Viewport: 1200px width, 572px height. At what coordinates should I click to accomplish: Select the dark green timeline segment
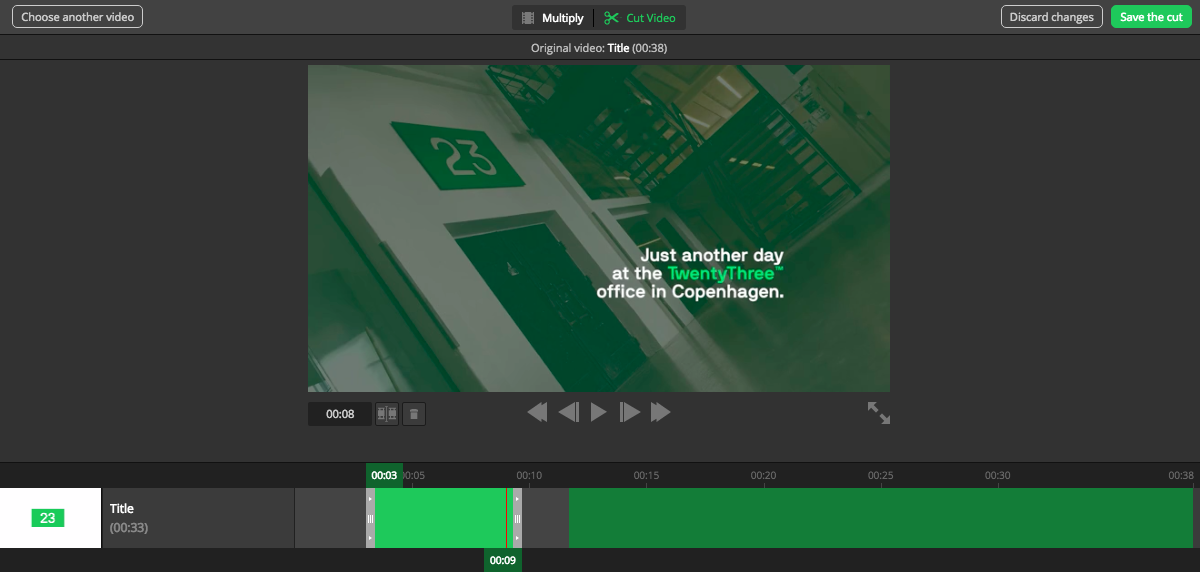(881, 518)
